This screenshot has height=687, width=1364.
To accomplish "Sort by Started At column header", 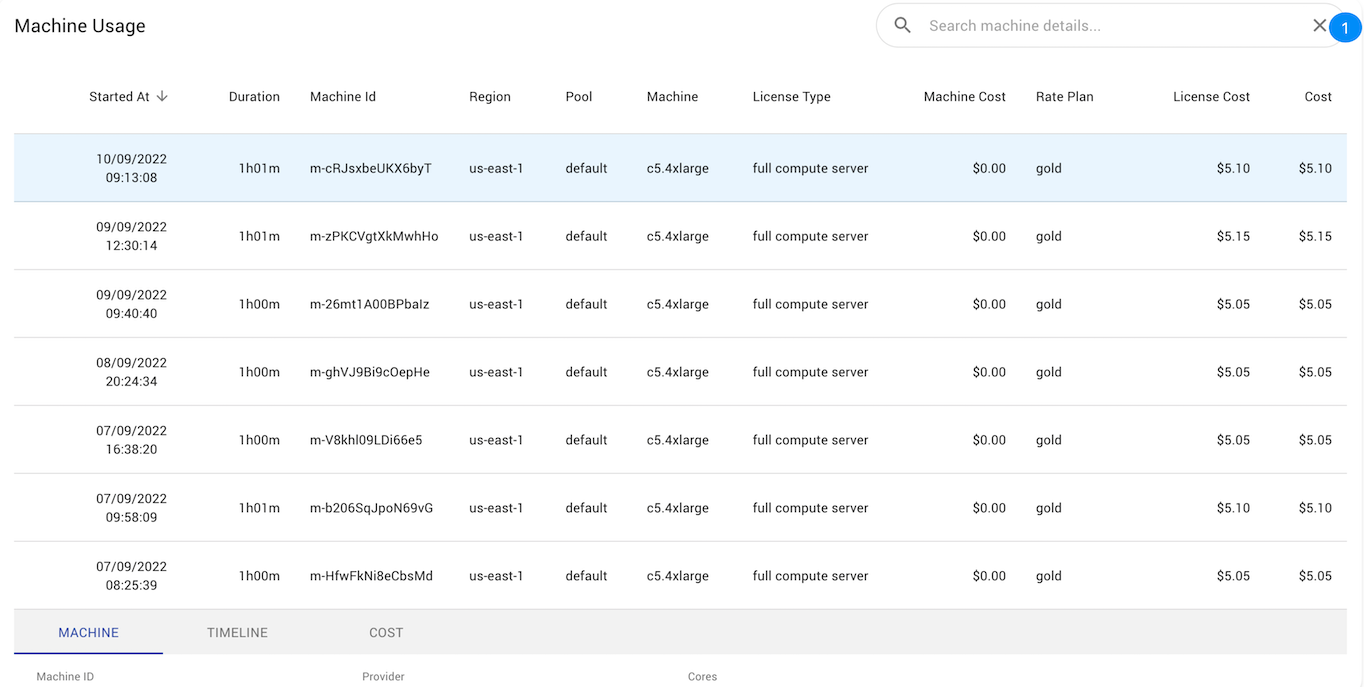I will coord(119,97).
